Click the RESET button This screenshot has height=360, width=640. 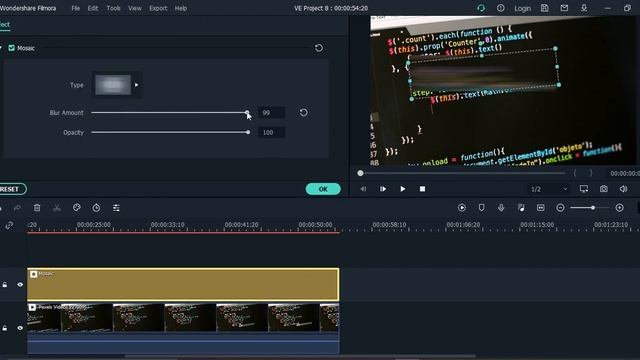click(x=11, y=189)
